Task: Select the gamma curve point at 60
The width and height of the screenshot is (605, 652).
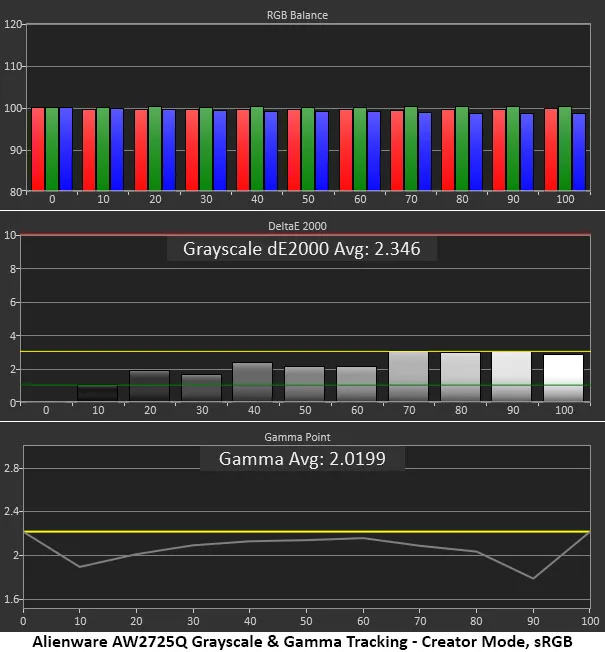Action: pyautogui.click(x=363, y=538)
